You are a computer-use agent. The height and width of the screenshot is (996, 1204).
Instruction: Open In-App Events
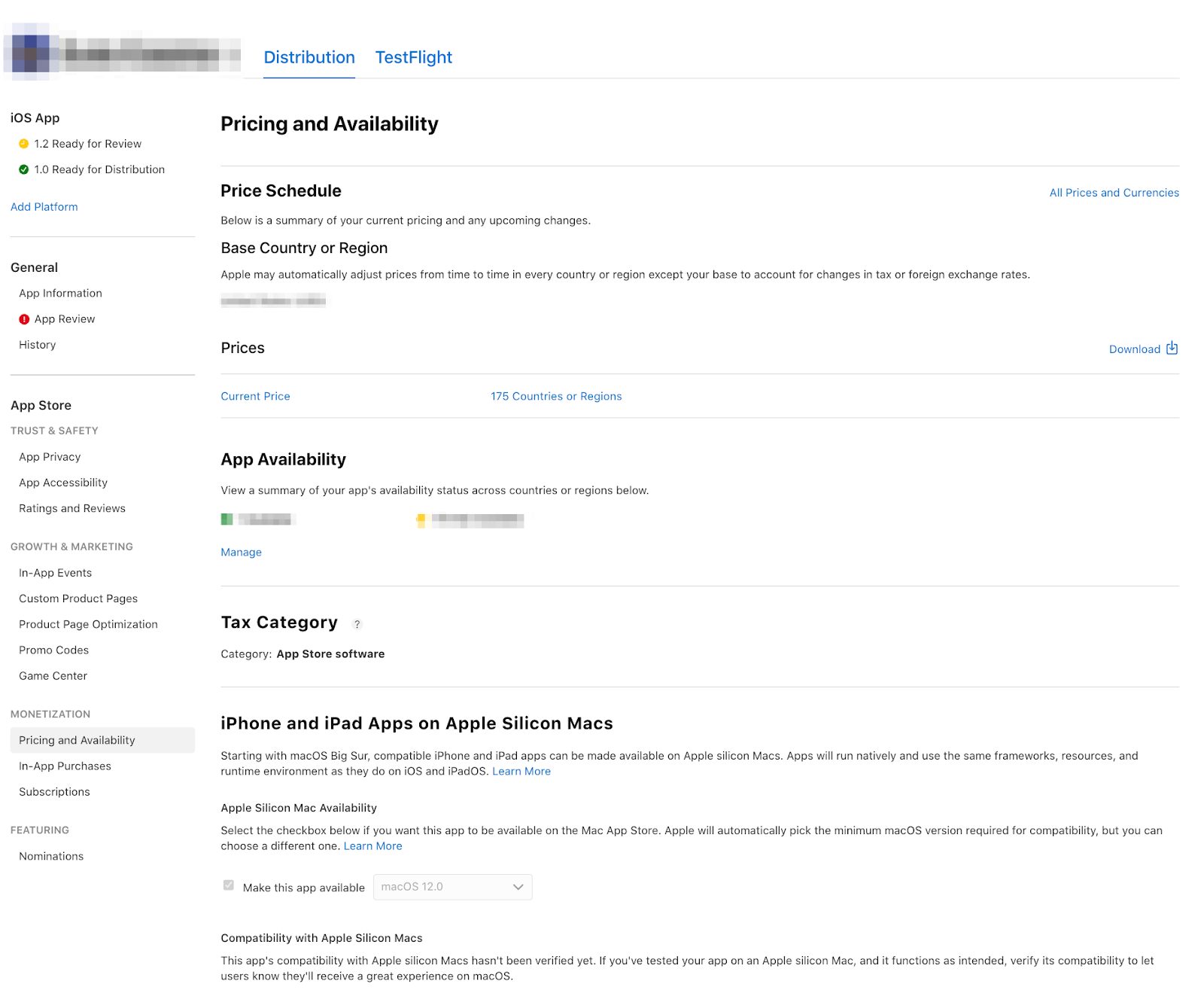click(x=56, y=573)
